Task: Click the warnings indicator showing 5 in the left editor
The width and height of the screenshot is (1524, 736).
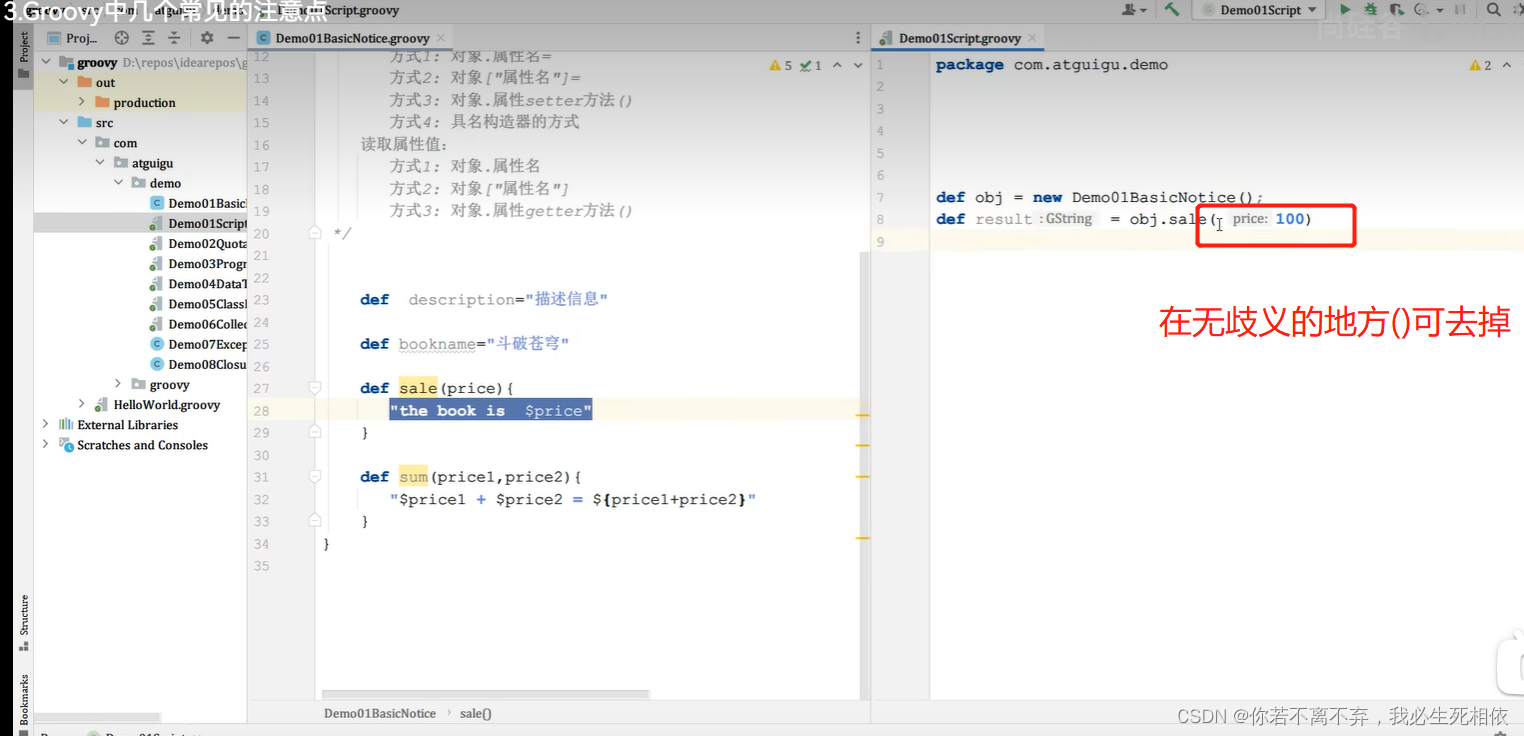Action: (781, 65)
